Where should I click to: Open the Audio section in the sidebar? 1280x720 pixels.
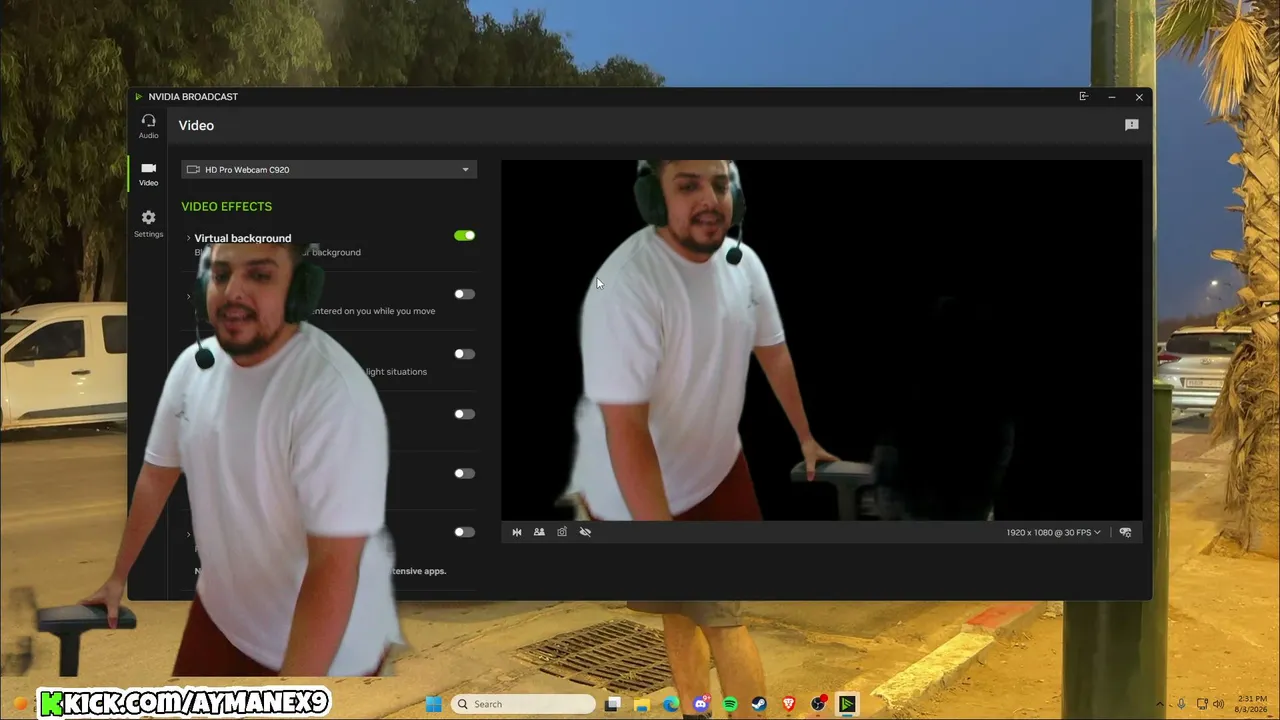(148, 126)
